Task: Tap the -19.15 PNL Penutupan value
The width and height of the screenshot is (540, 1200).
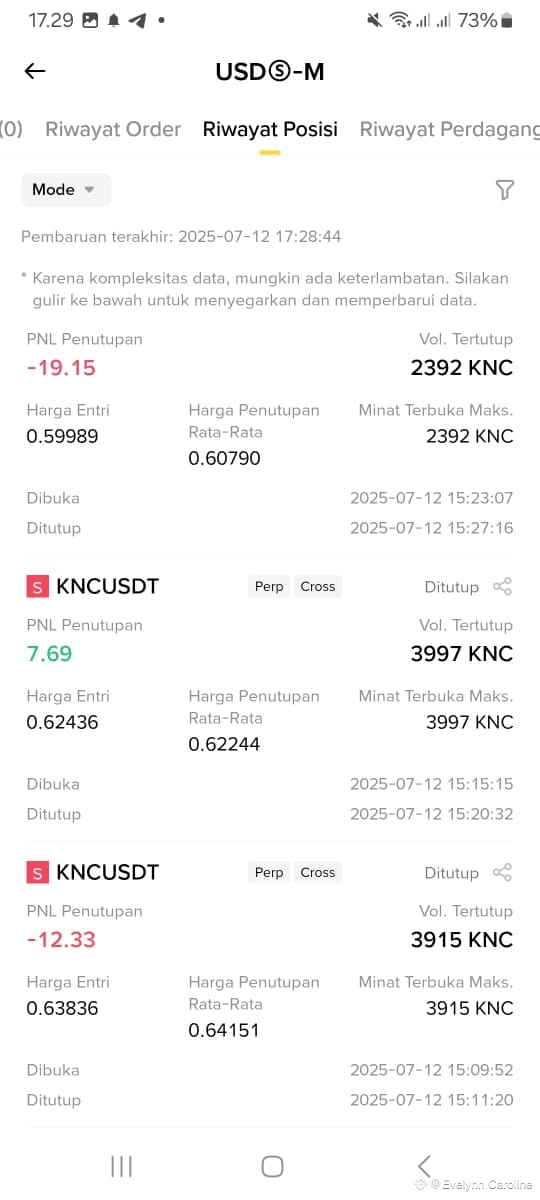Action: pyautogui.click(x=61, y=368)
